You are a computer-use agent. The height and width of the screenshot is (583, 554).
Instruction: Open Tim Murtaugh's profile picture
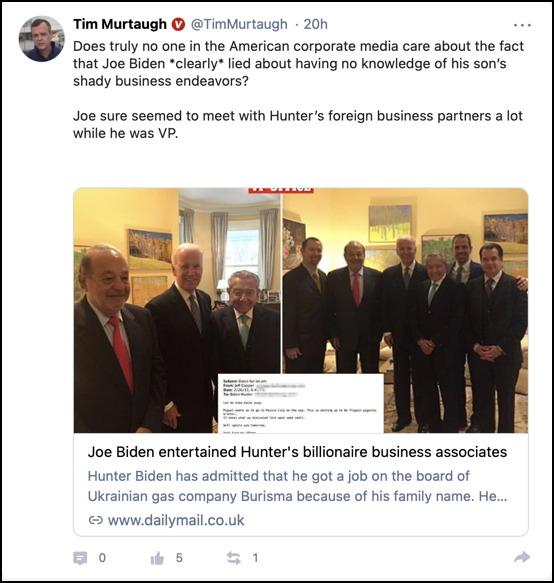(42, 39)
